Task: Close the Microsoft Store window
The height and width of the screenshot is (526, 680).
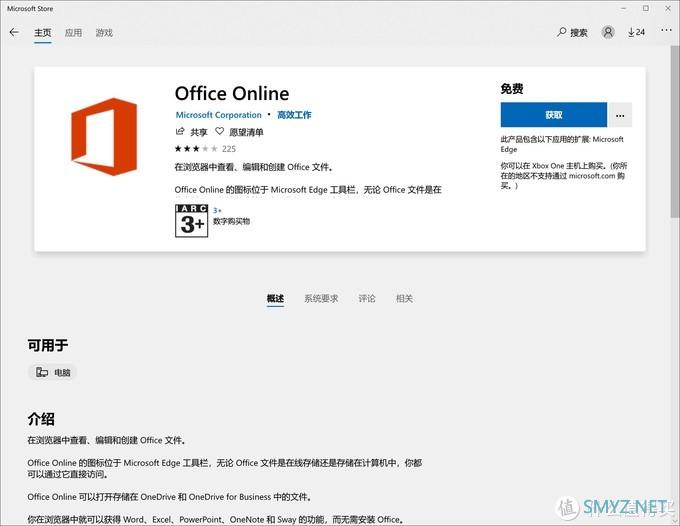Action: [668, 8]
